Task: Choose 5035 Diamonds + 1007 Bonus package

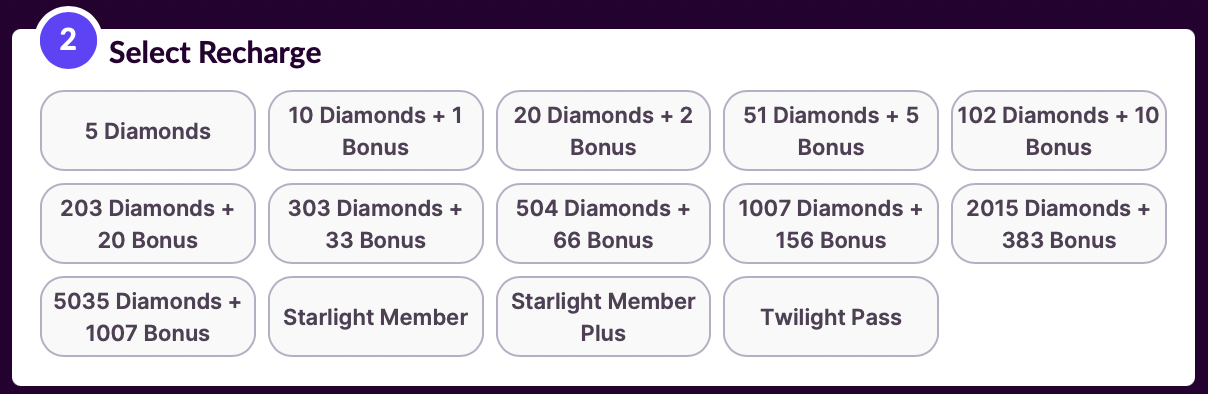Action: pos(148,317)
